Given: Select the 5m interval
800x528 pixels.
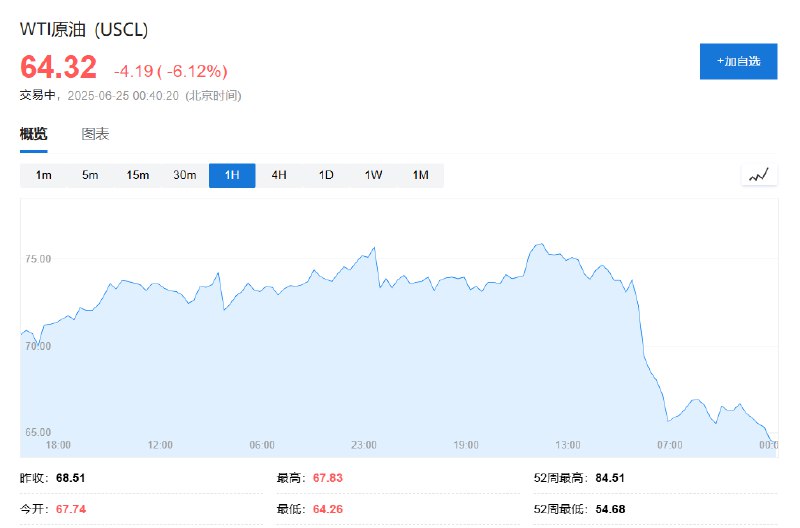Looking at the screenshot, I should click(90, 175).
